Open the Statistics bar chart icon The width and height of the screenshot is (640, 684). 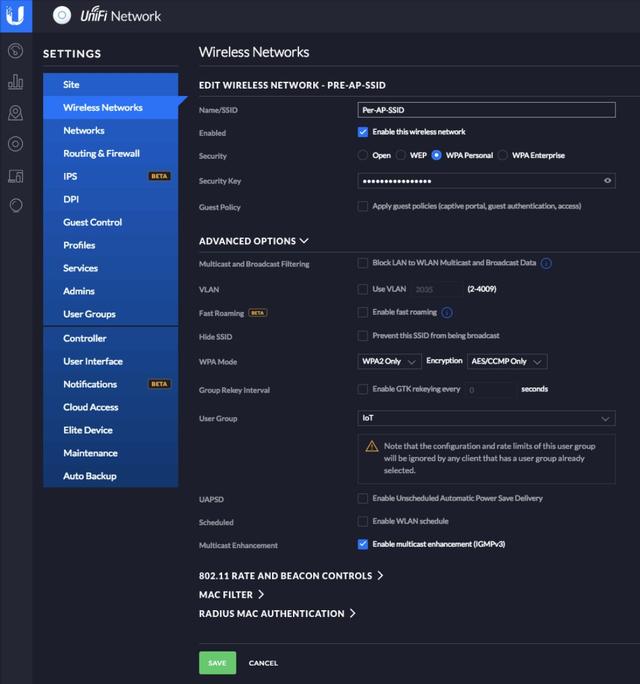[x=16, y=82]
